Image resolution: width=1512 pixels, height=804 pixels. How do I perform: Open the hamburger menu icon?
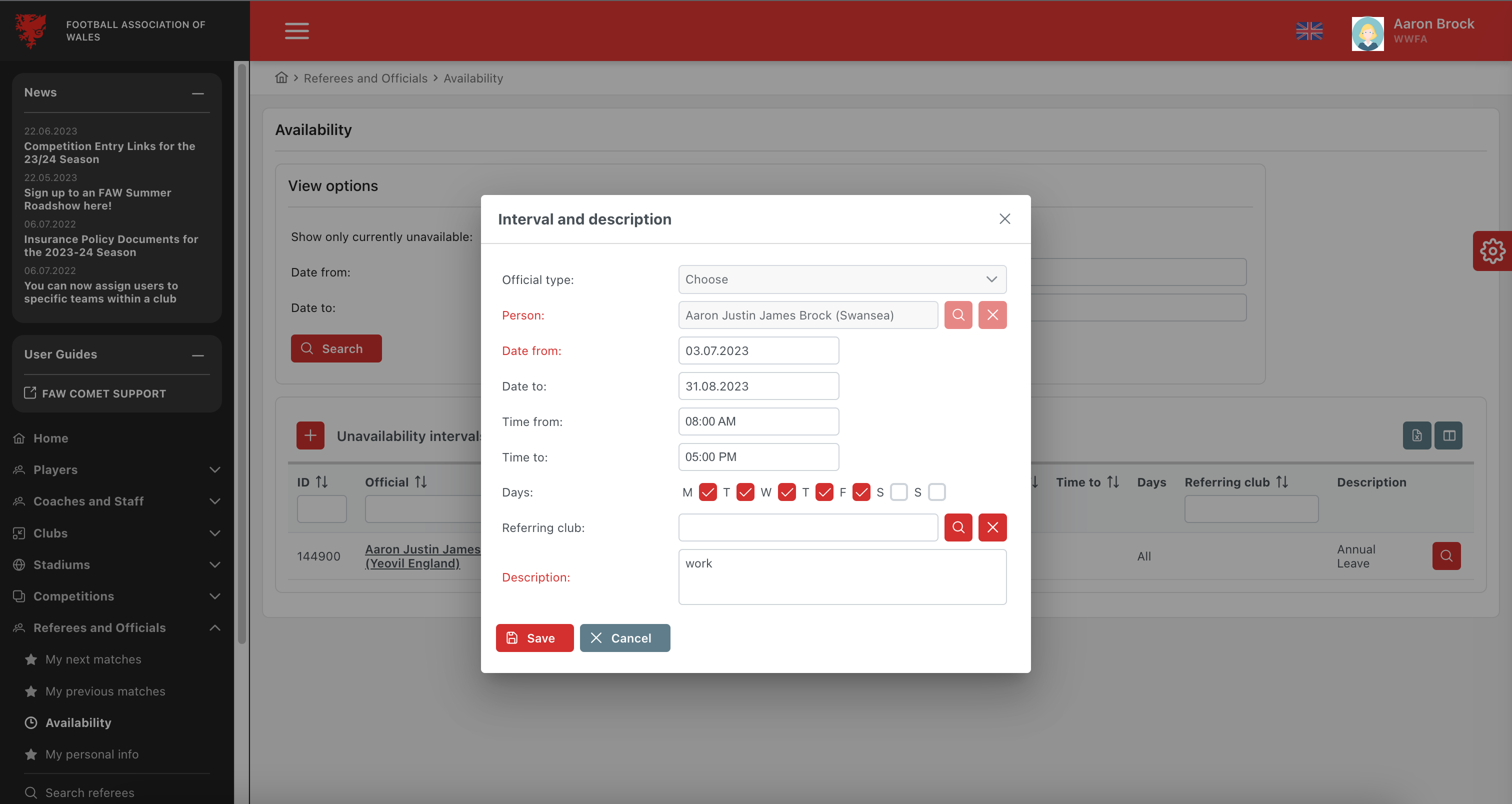point(297,30)
